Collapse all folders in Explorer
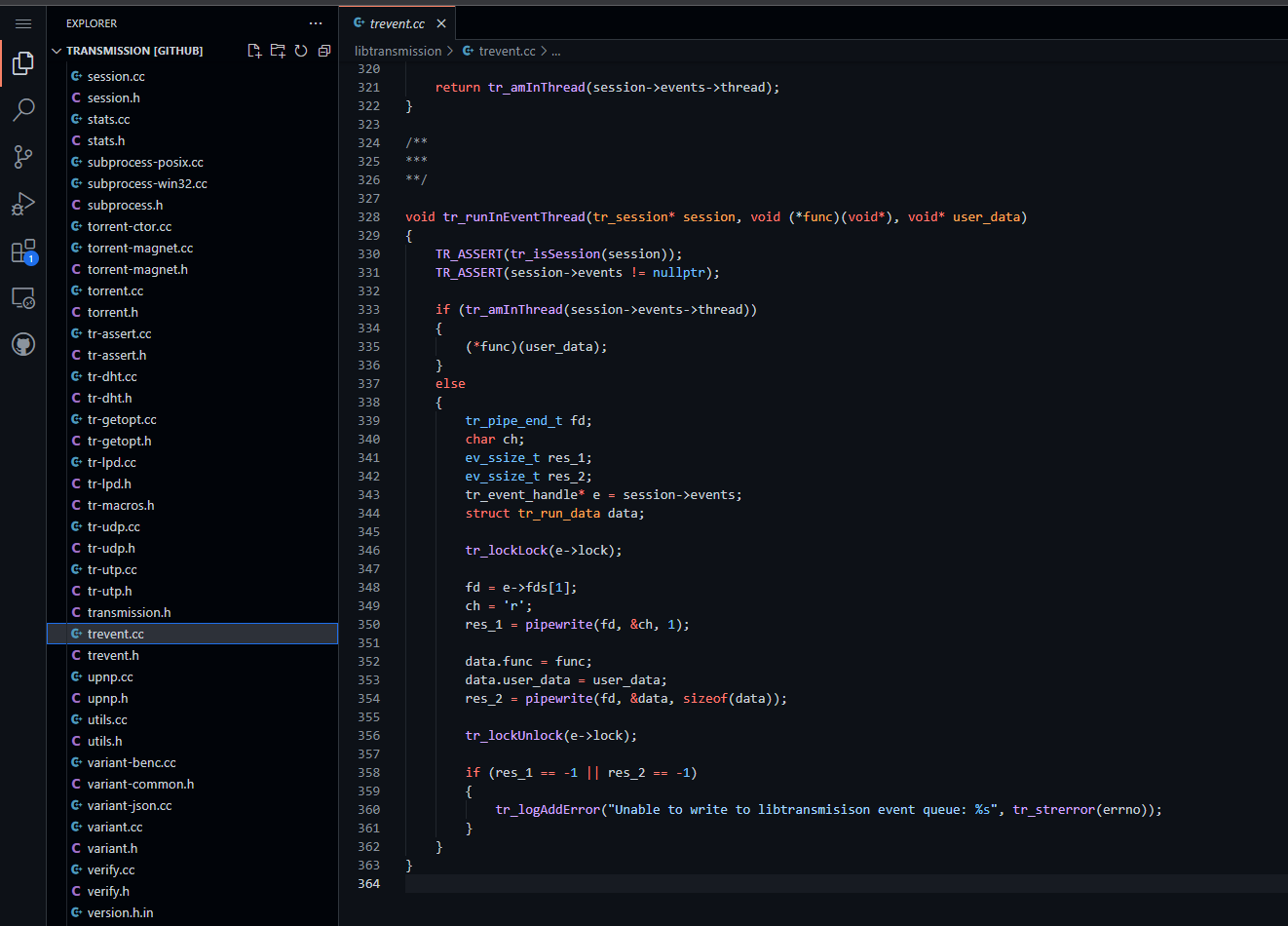This screenshot has height=926, width=1288. pos(324,51)
